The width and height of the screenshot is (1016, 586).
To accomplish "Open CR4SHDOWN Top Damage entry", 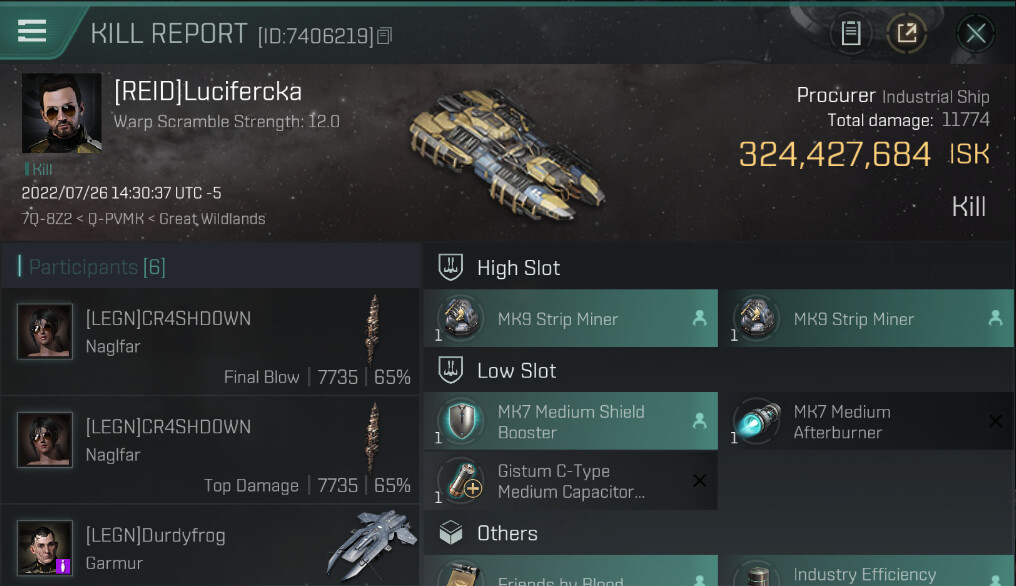I will [211, 450].
